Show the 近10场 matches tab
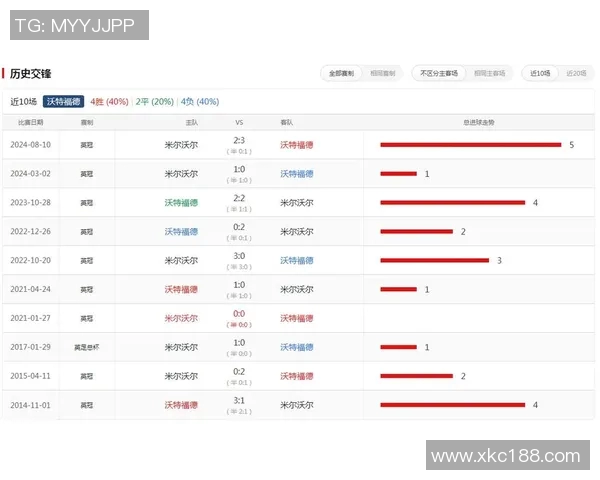600x480 pixels. tap(541, 73)
